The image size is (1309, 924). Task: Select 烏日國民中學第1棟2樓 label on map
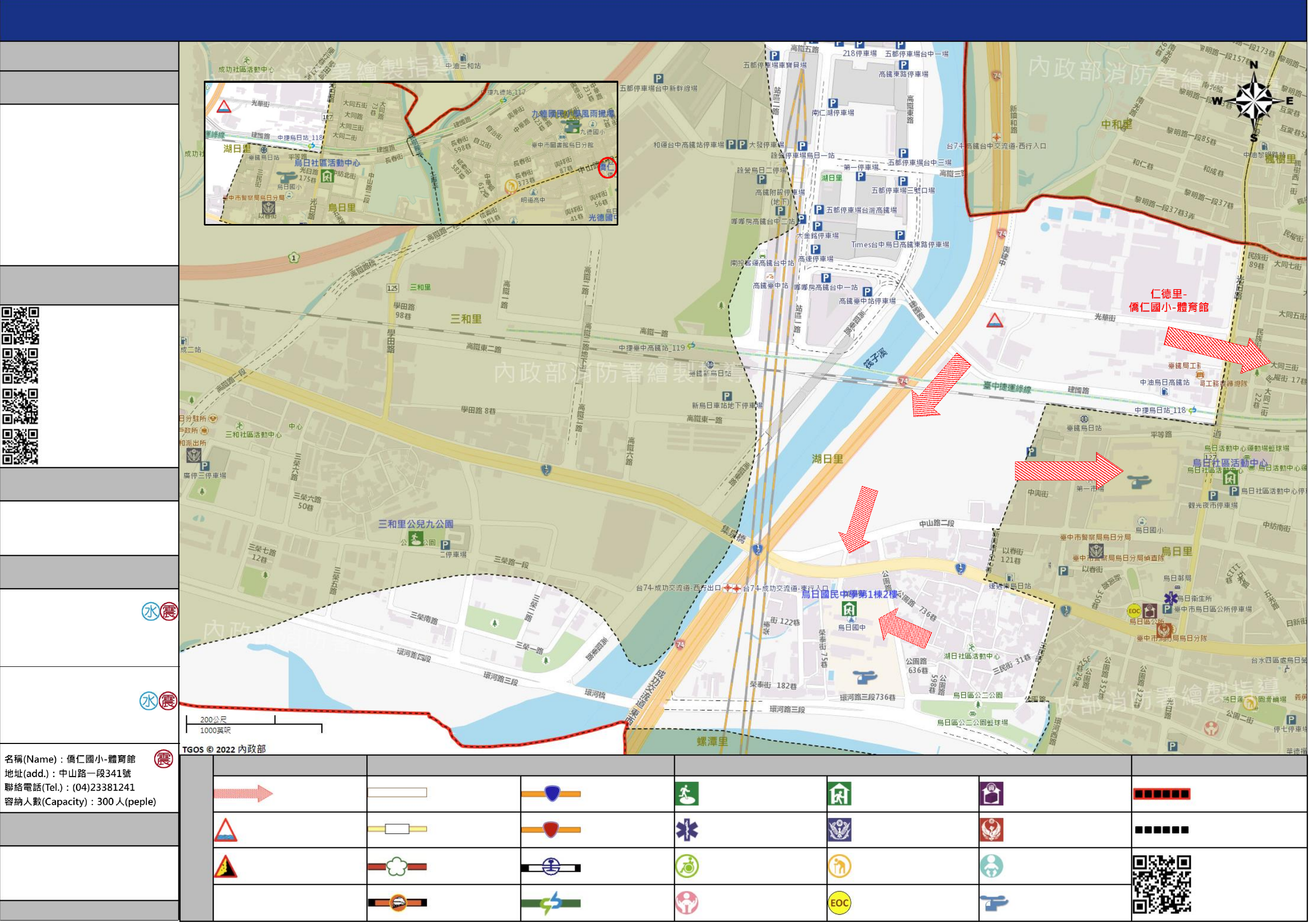click(x=850, y=594)
